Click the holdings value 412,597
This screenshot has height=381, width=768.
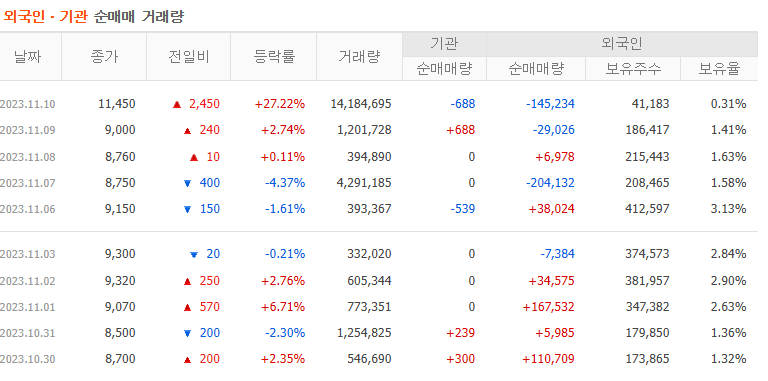point(648,209)
